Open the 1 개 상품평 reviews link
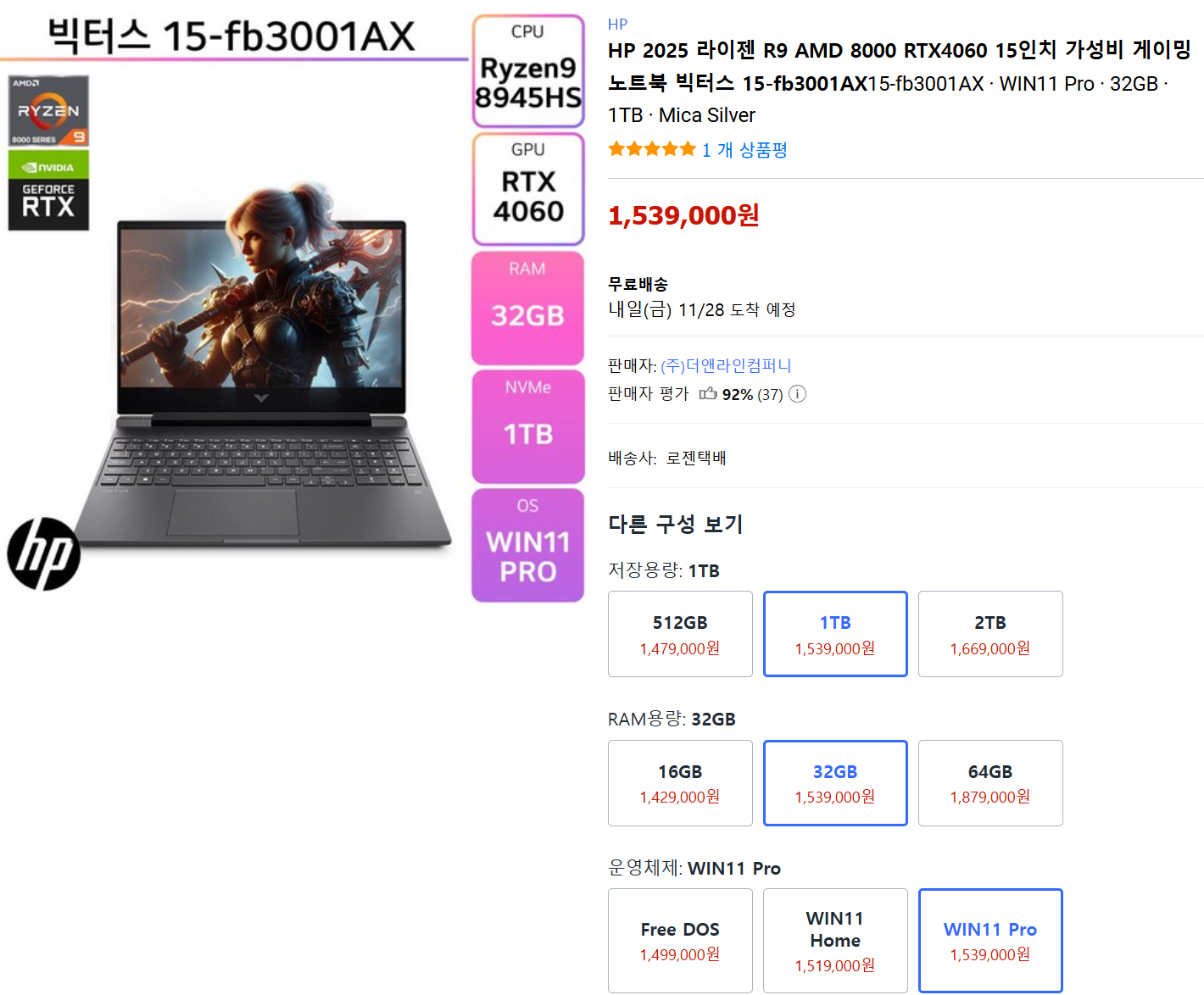The image size is (1204, 995). point(744,150)
